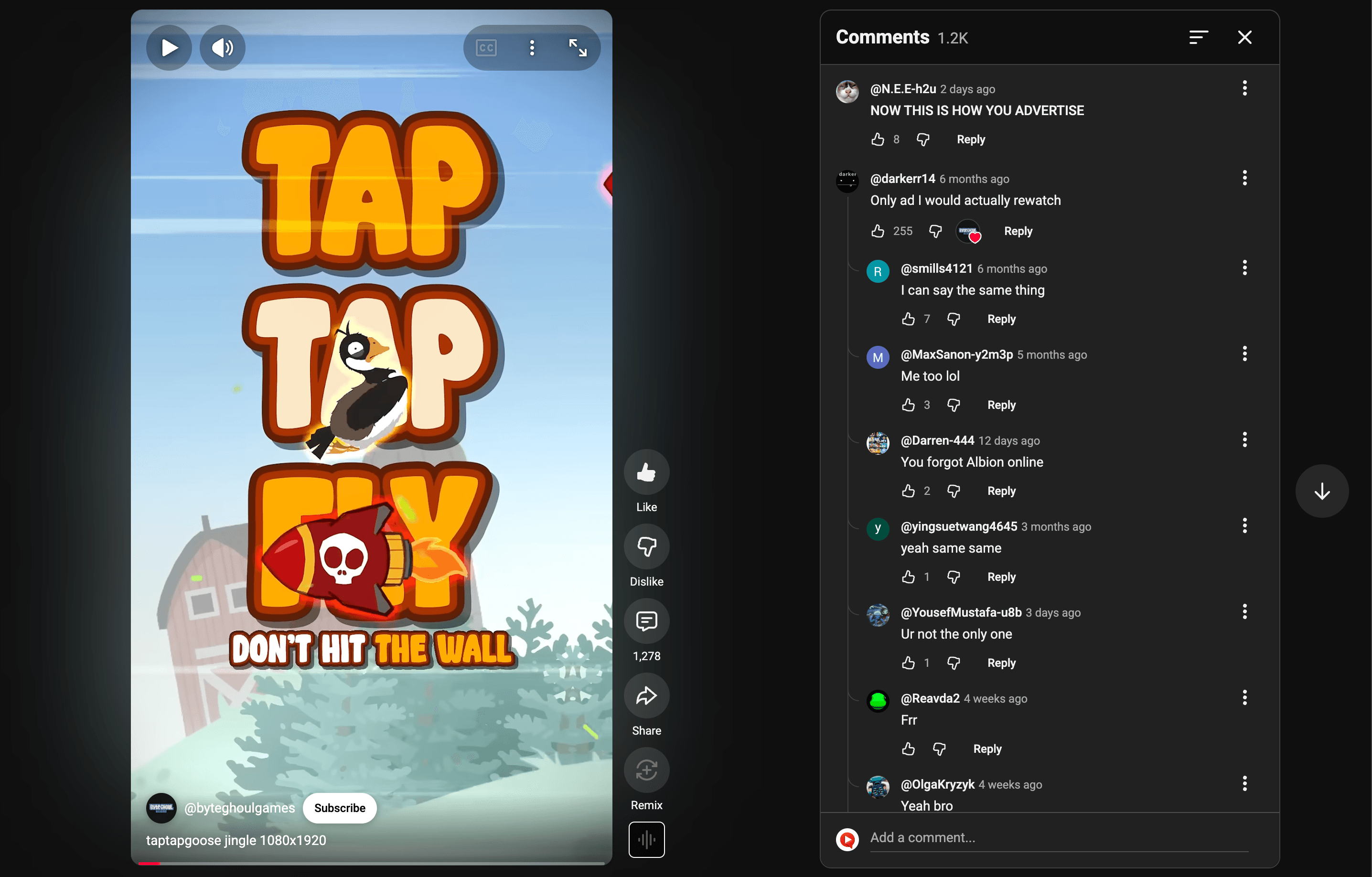Click the byteghoulgames channel avatar
The image size is (1372, 877).
(x=161, y=807)
